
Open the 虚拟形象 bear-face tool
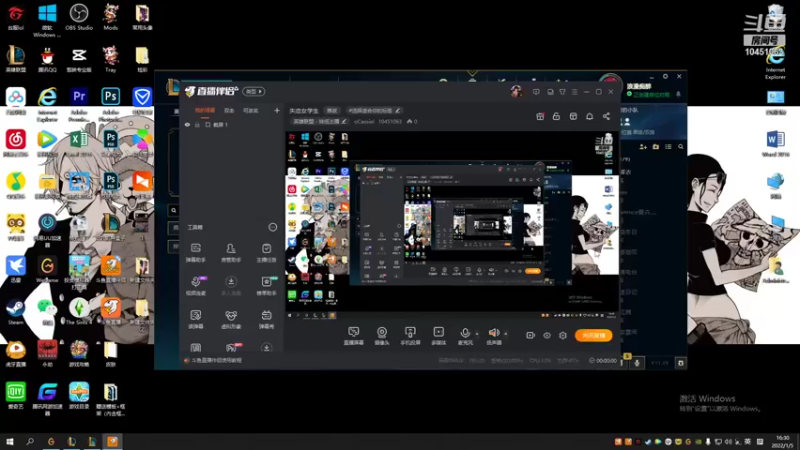coord(231,319)
